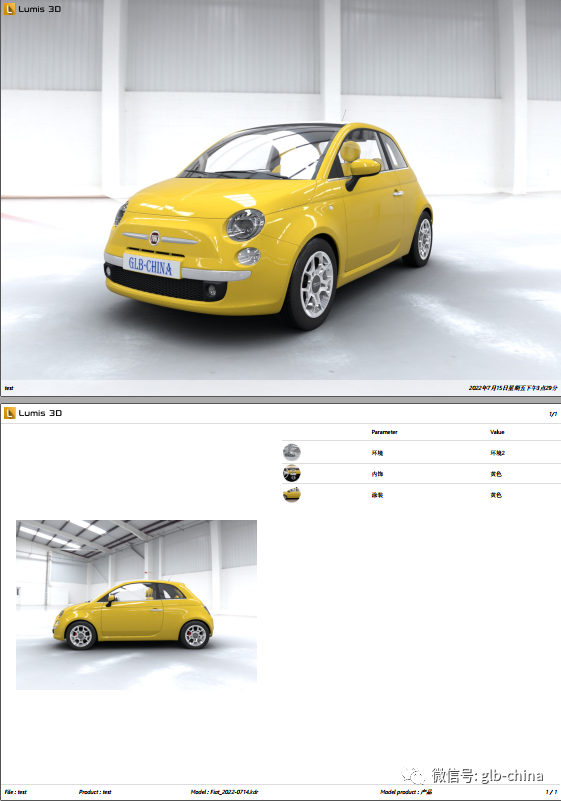
Task: Click the 'test' caption under the large render
Action: click(x=9, y=388)
